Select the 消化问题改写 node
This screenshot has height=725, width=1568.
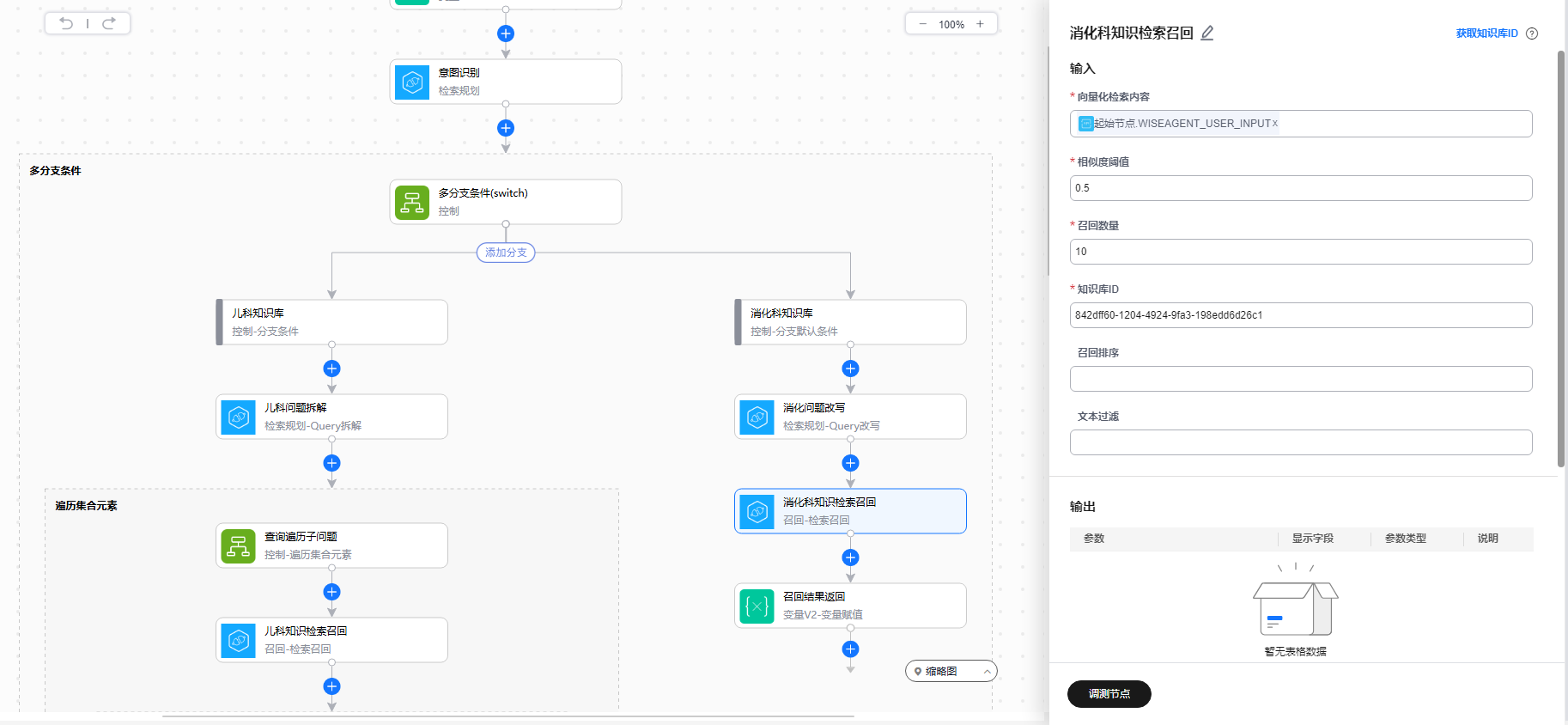point(850,417)
